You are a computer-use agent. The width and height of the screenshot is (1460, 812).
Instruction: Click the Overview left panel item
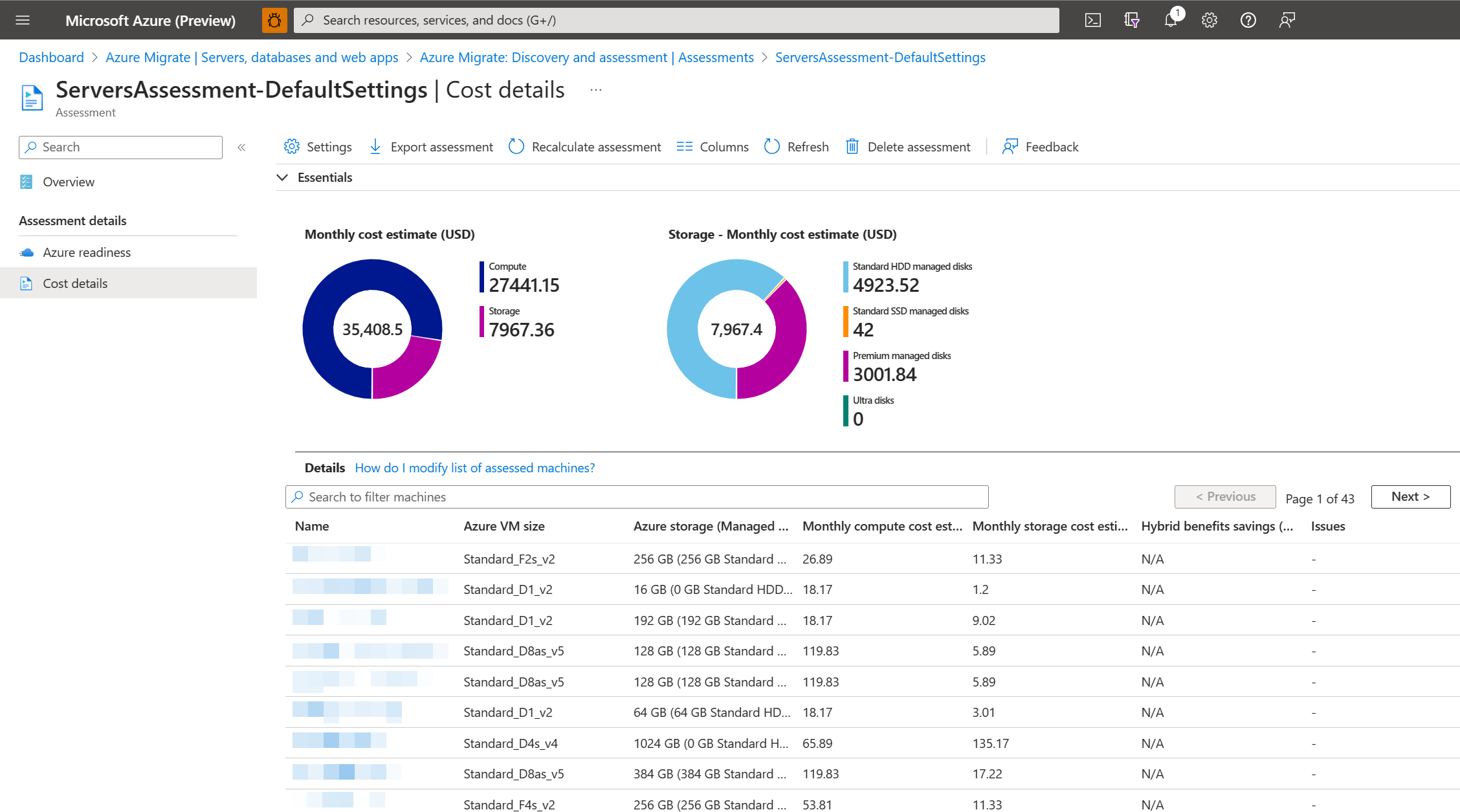point(68,181)
